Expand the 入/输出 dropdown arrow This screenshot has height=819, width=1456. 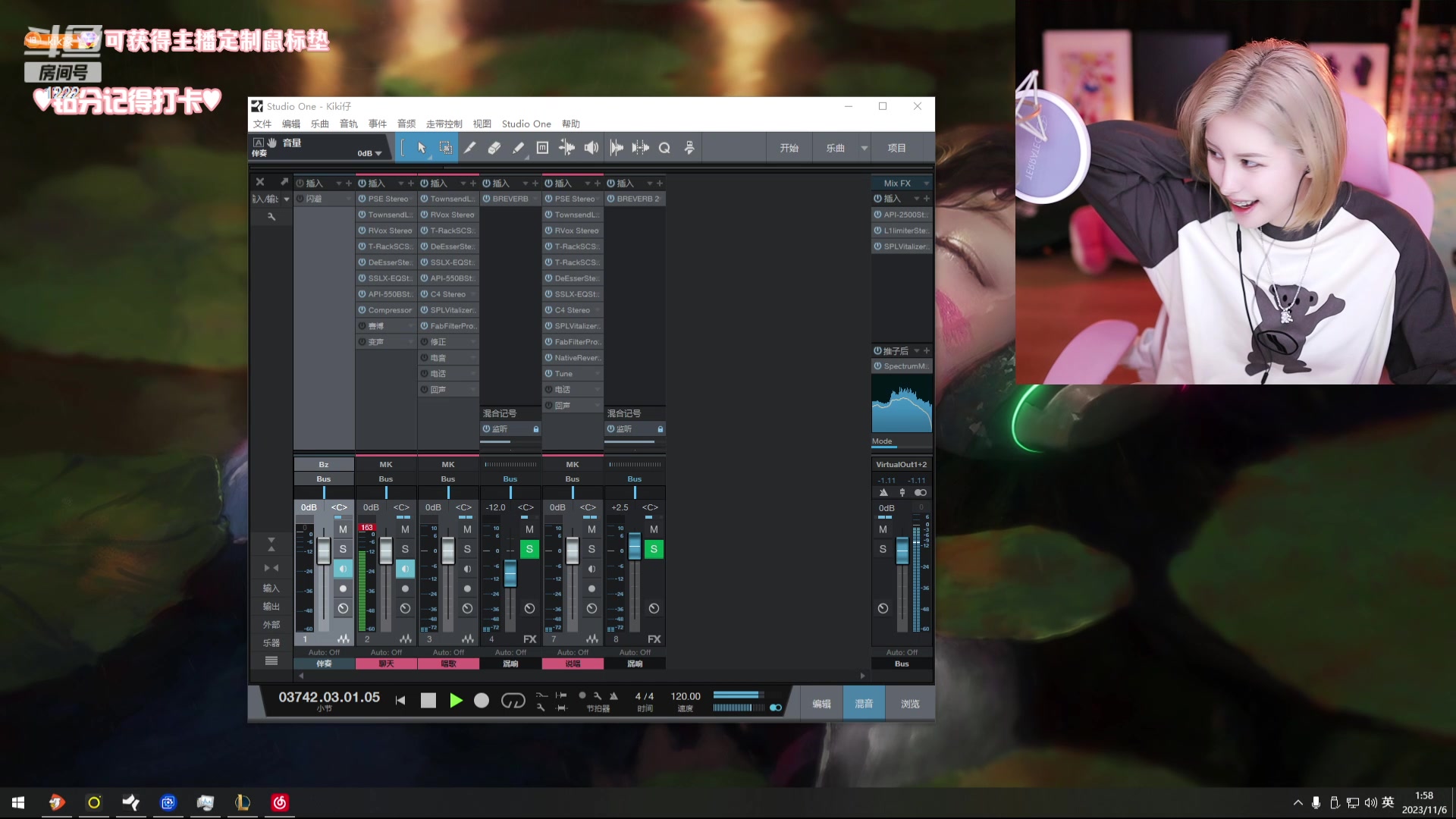[x=287, y=199]
